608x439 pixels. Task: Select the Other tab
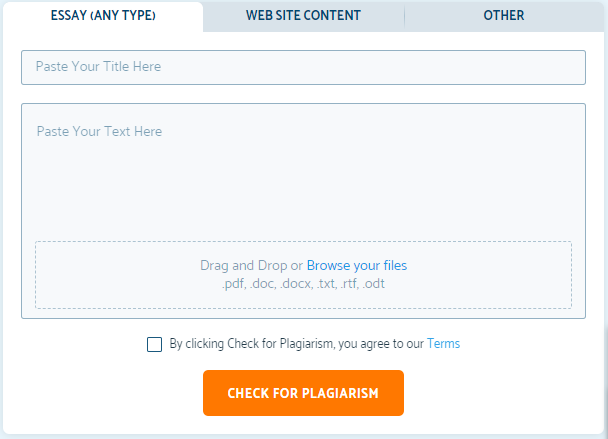pos(504,16)
